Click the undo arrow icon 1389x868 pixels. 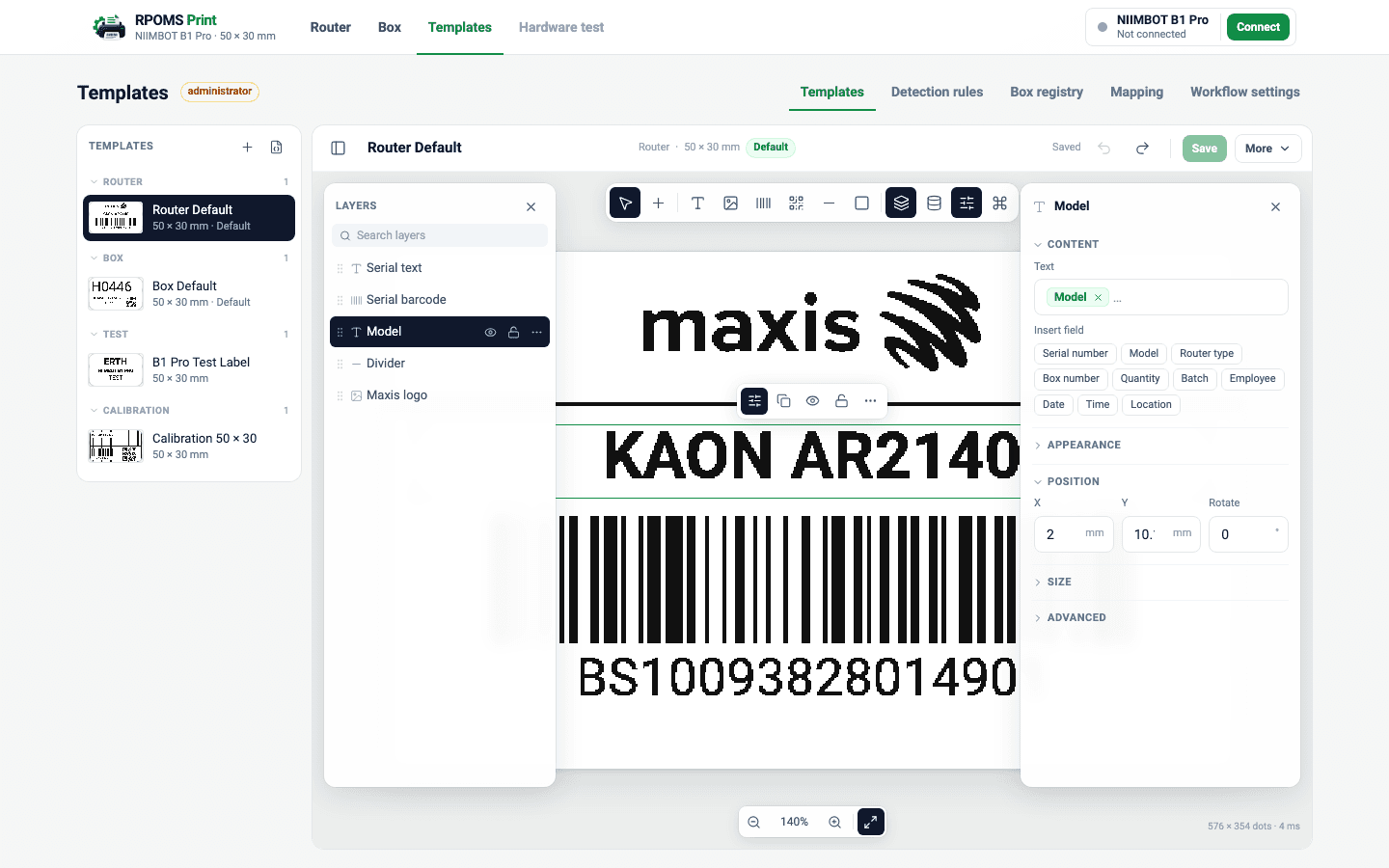(1104, 148)
